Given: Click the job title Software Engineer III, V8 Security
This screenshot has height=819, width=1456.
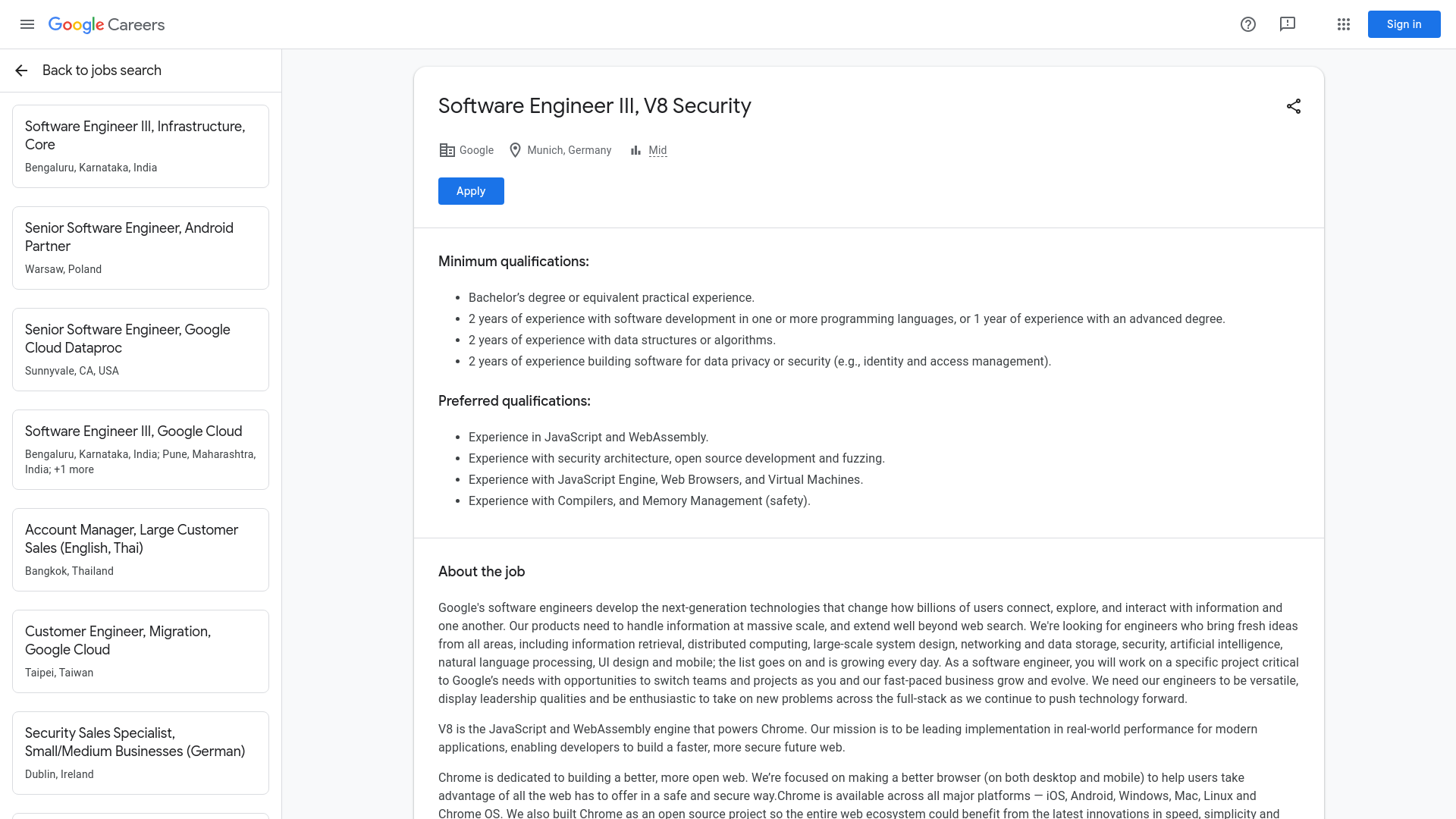Looking at the screenshot, I should point(595,106).
